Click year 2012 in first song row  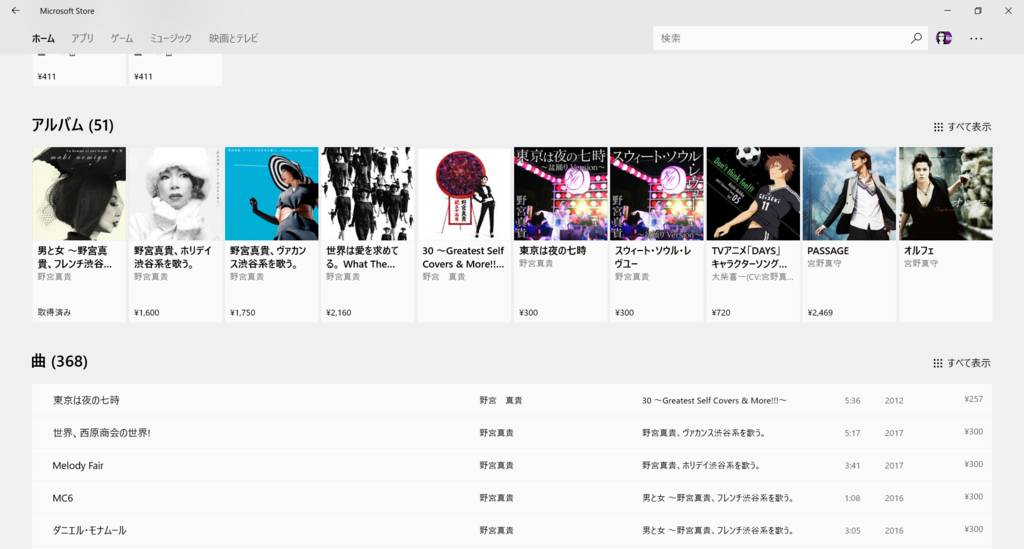[x=894, y=401]
